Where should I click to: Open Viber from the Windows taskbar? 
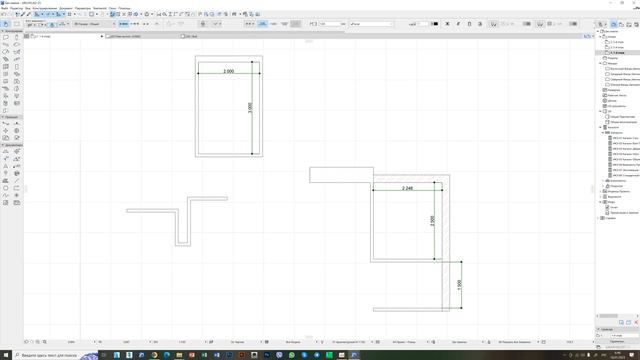point(279,355)
